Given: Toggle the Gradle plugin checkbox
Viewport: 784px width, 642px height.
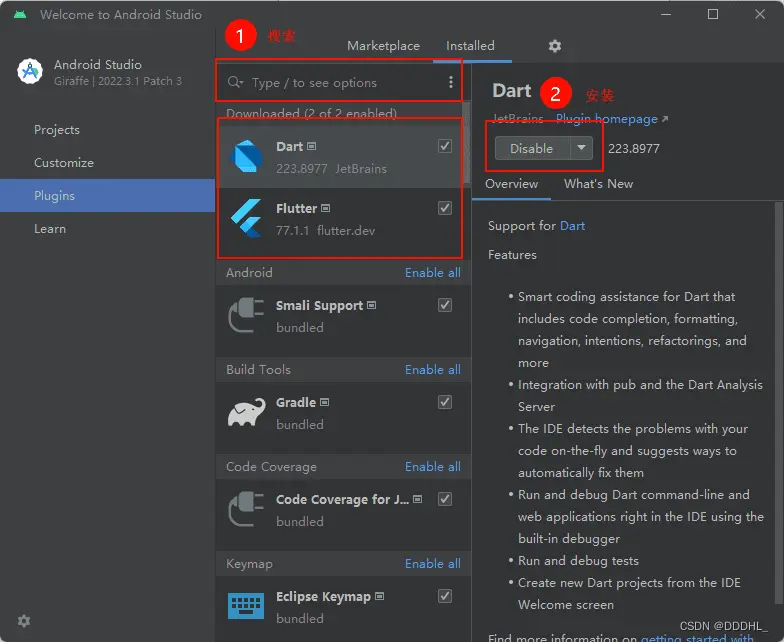Looking at the screenshot, I should tap(445, 402).
